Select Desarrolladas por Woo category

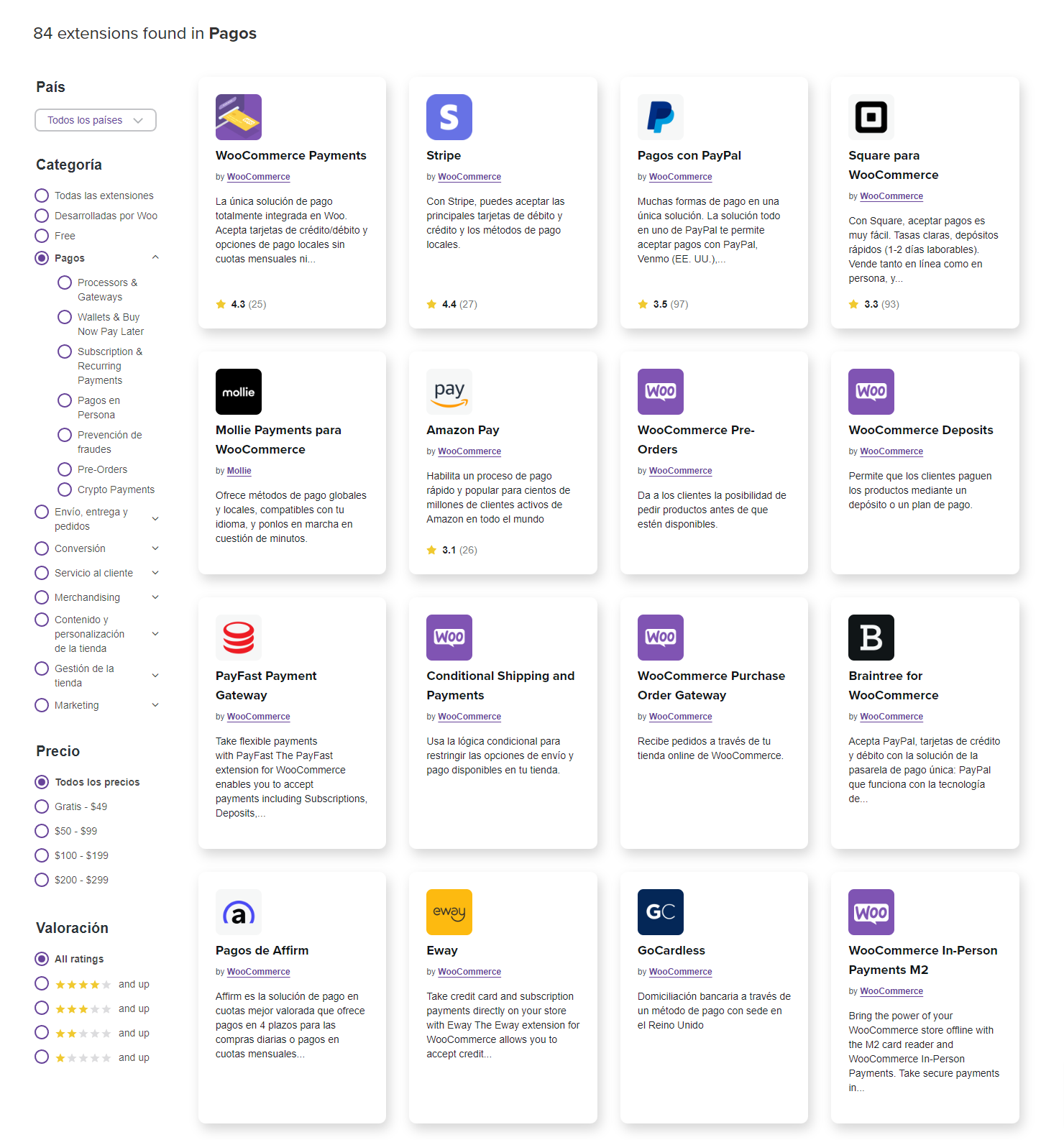(x=42, y=216)
